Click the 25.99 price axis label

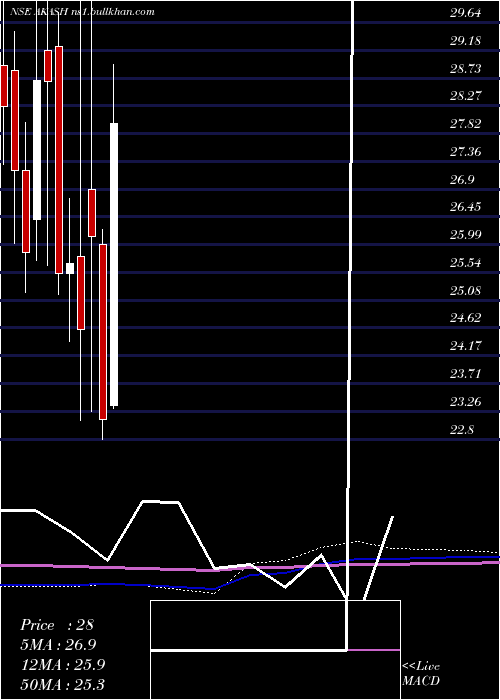466,234
